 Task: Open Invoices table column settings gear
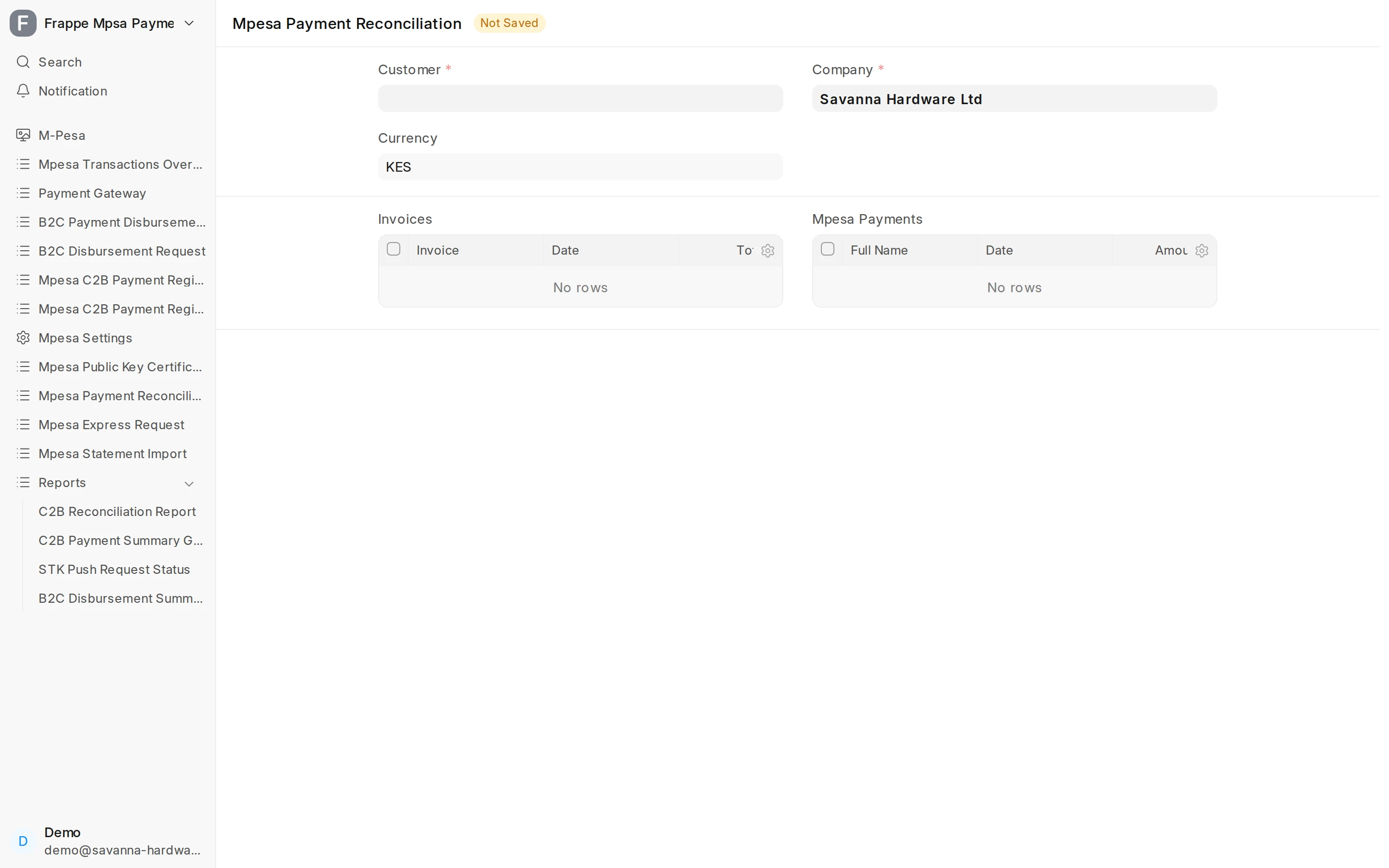pyautogui.click(x=767, y=251)
